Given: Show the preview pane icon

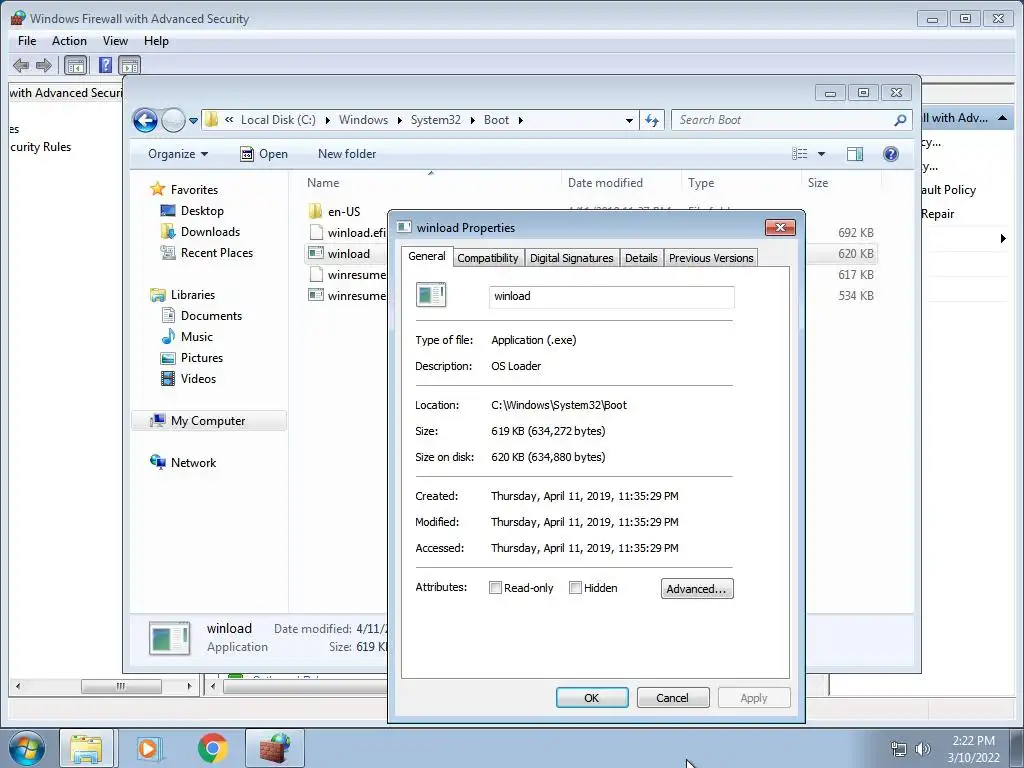Looking at the screenshot, I should pyautogui.click(x=854, y=153).
